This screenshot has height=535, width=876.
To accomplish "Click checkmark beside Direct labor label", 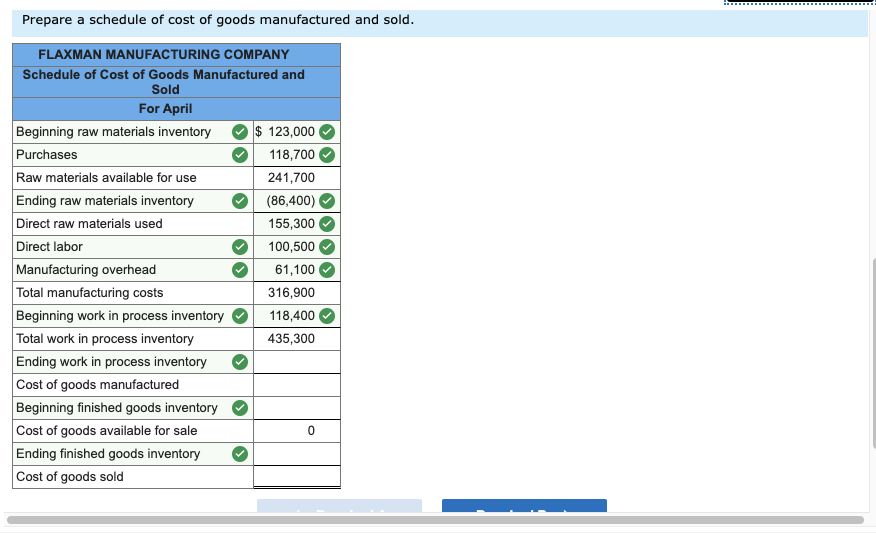I will [x=240, y=247].
